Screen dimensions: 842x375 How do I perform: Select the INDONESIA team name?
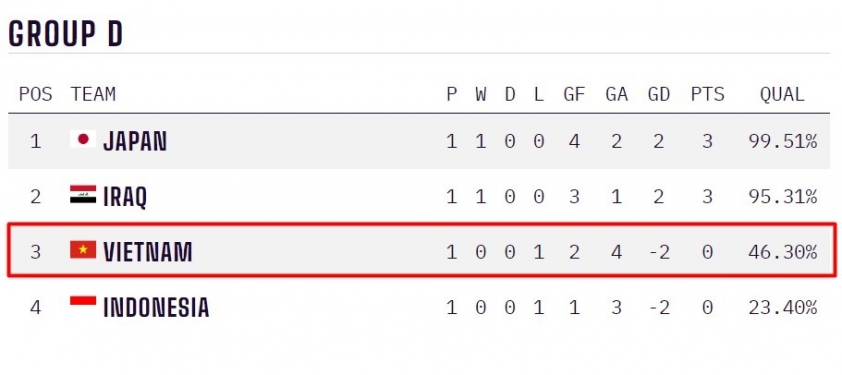tap(156, 307)
